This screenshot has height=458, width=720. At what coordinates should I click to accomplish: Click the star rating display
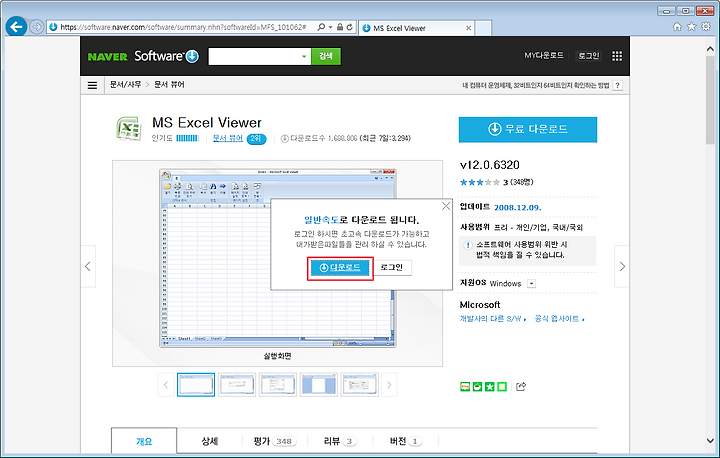click(x=480, y=182)
